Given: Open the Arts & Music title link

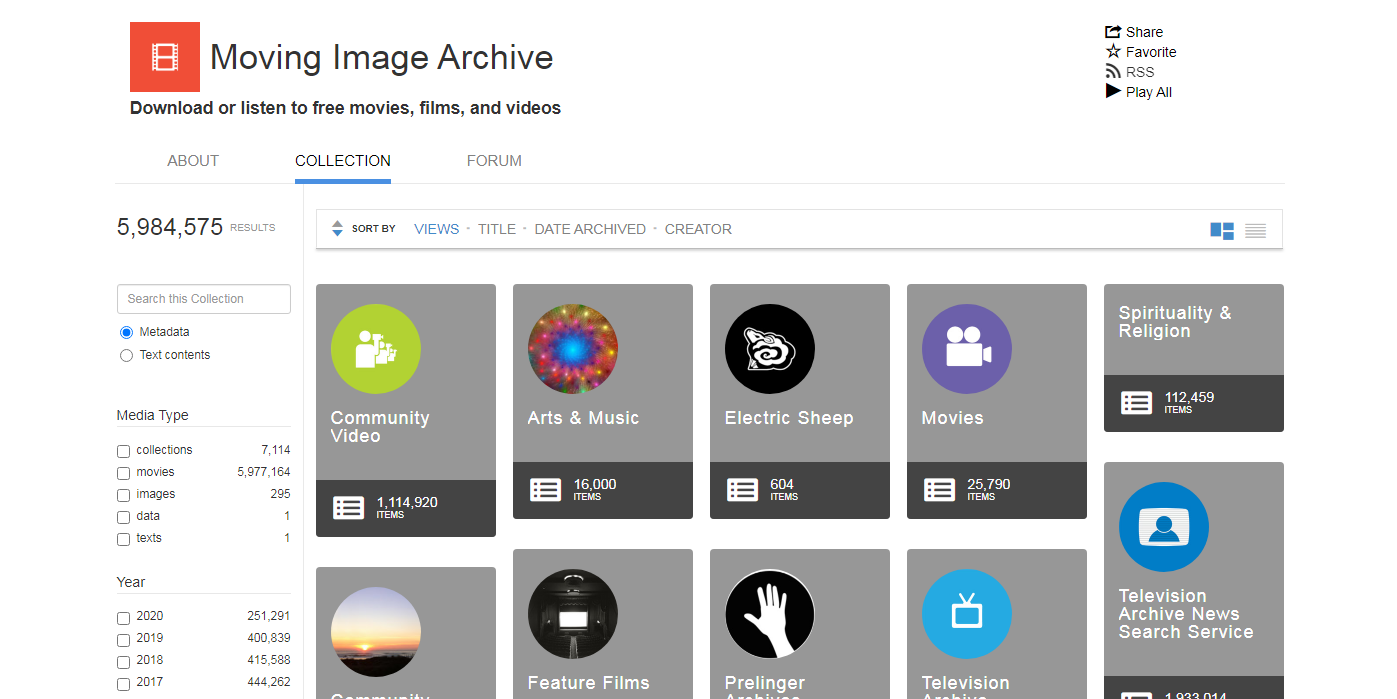Looking at the screenshot, I should pos(583,418).
